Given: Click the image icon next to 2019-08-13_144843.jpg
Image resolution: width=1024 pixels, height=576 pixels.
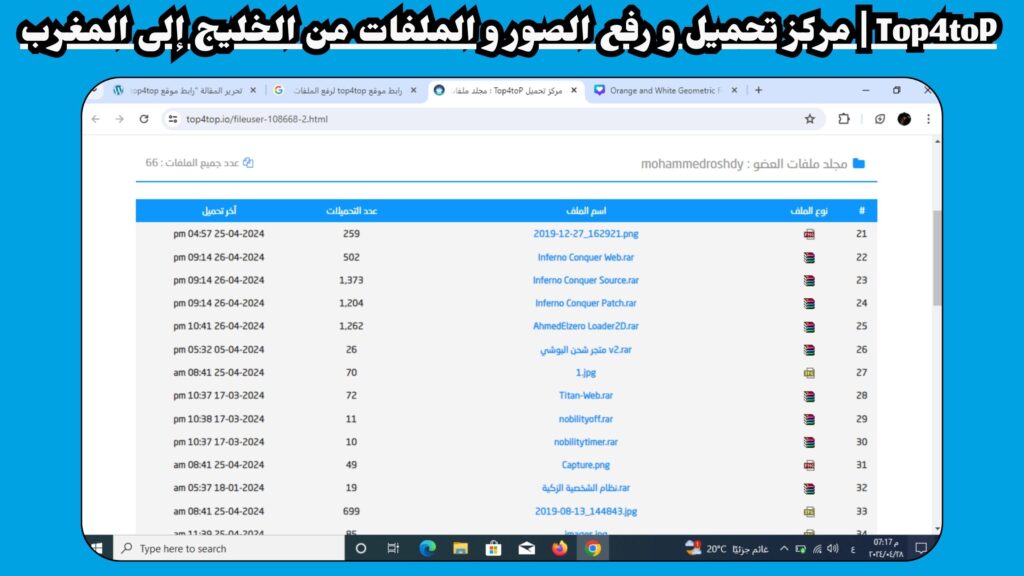Looking at the screenshot, I should 808,511.
